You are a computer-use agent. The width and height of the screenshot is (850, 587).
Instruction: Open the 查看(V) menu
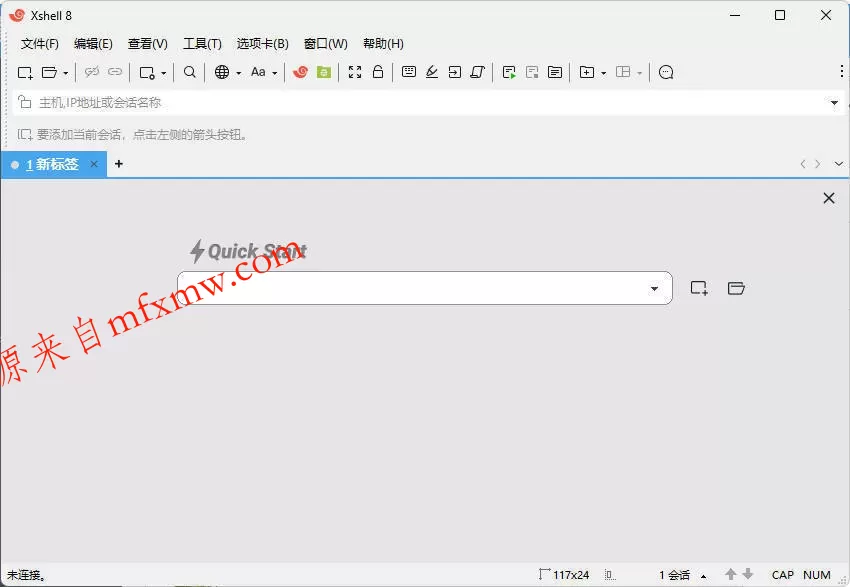(147, 44)
